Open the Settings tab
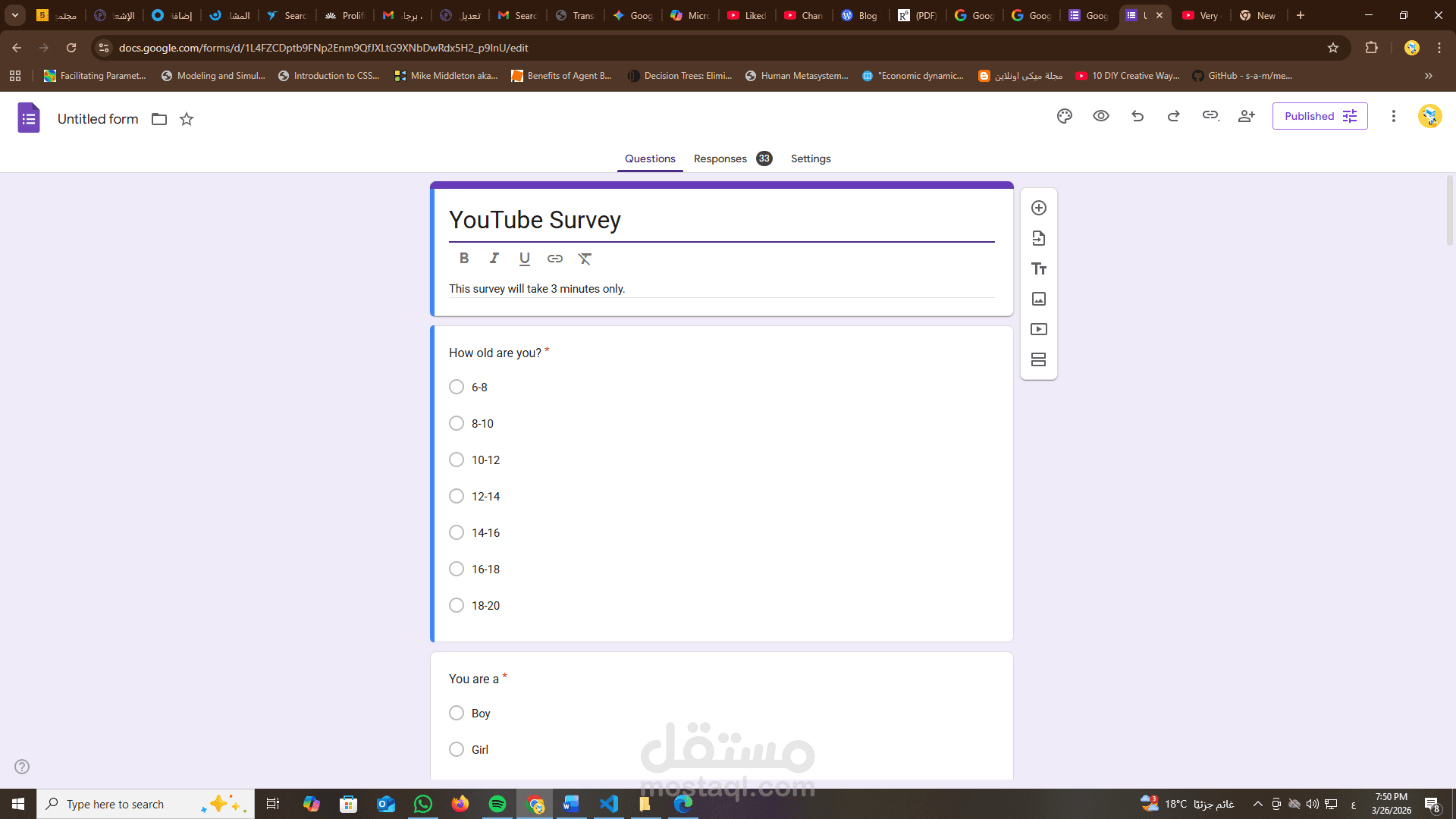The image size is (1456, 819). pyautogui.click(x=811, y=158)
